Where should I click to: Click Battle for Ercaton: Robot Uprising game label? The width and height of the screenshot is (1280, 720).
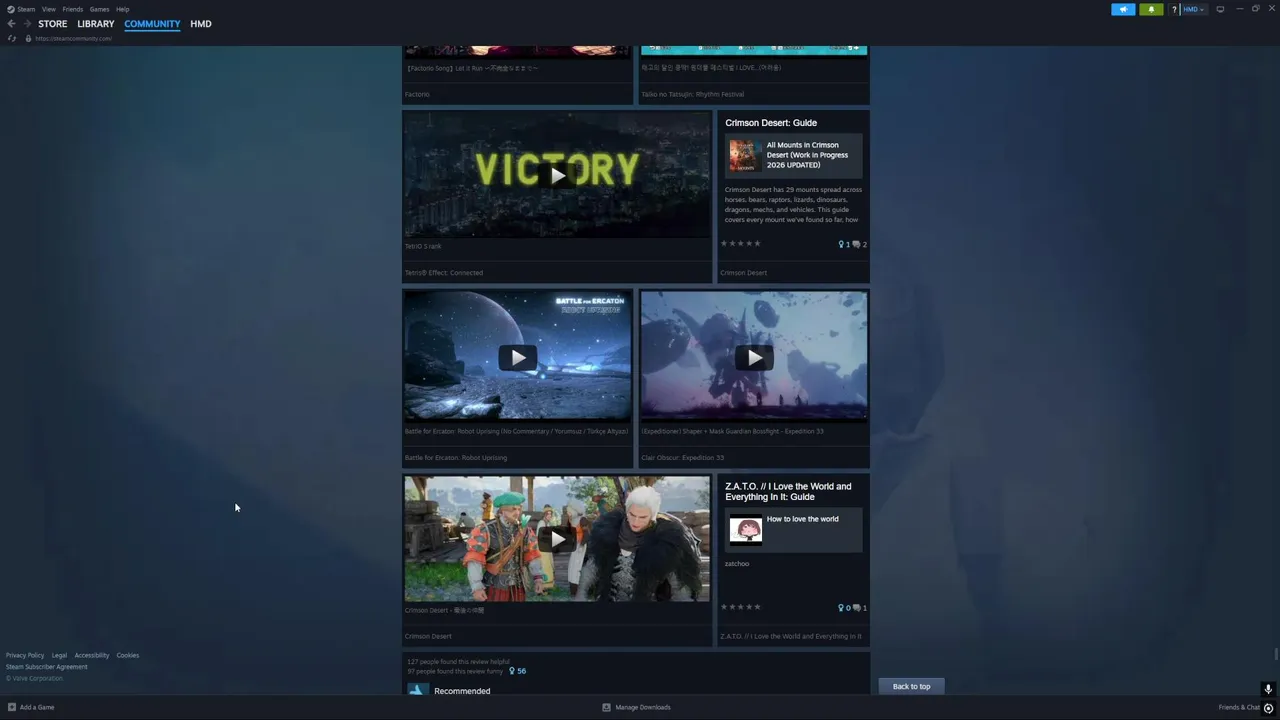(x=456, y=457)
